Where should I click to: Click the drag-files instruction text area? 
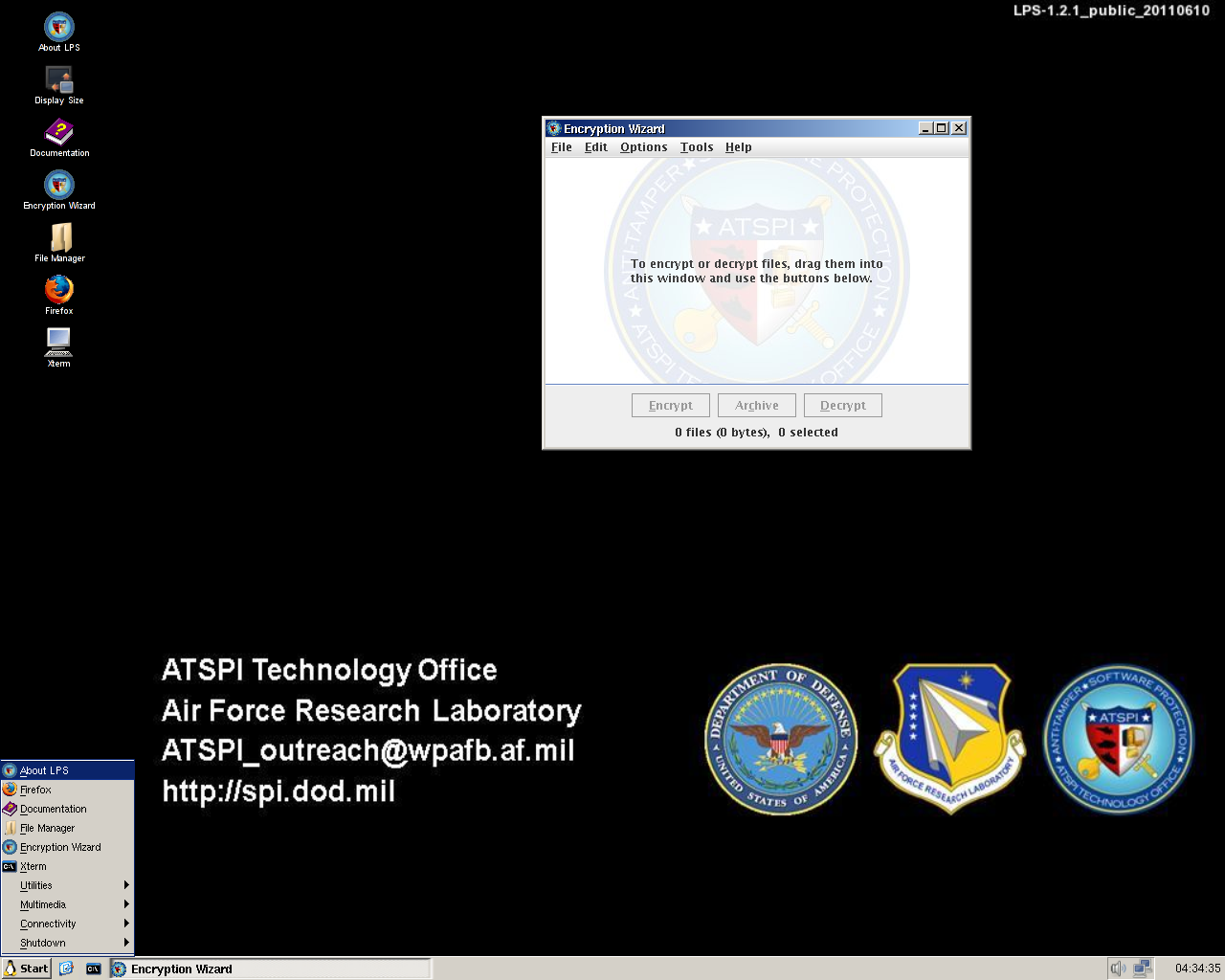point(757,271)
